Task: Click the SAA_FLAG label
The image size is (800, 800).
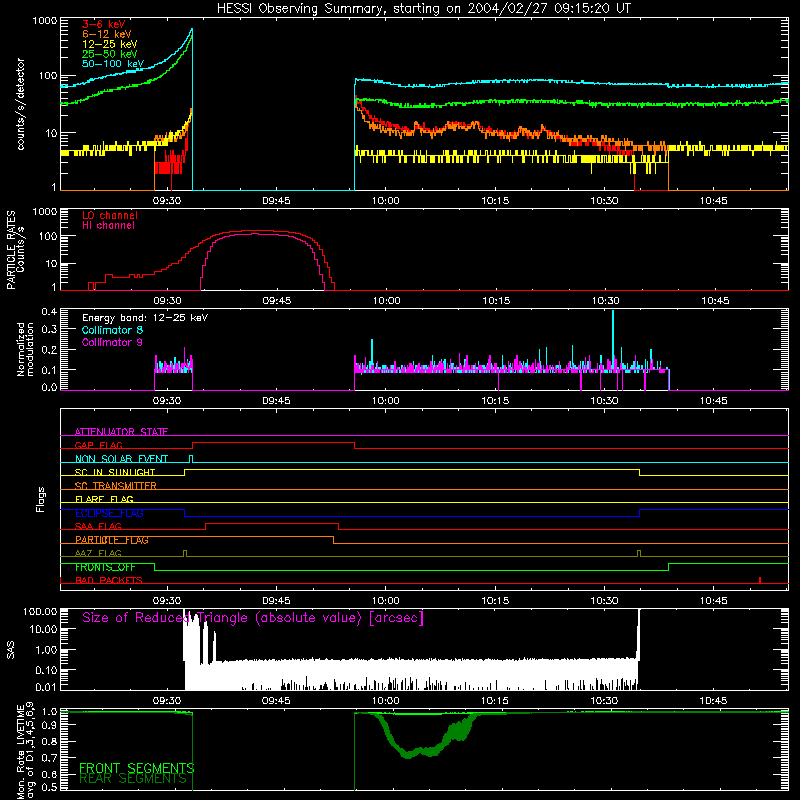Action: pyautogui.click(x=98, y=526)
